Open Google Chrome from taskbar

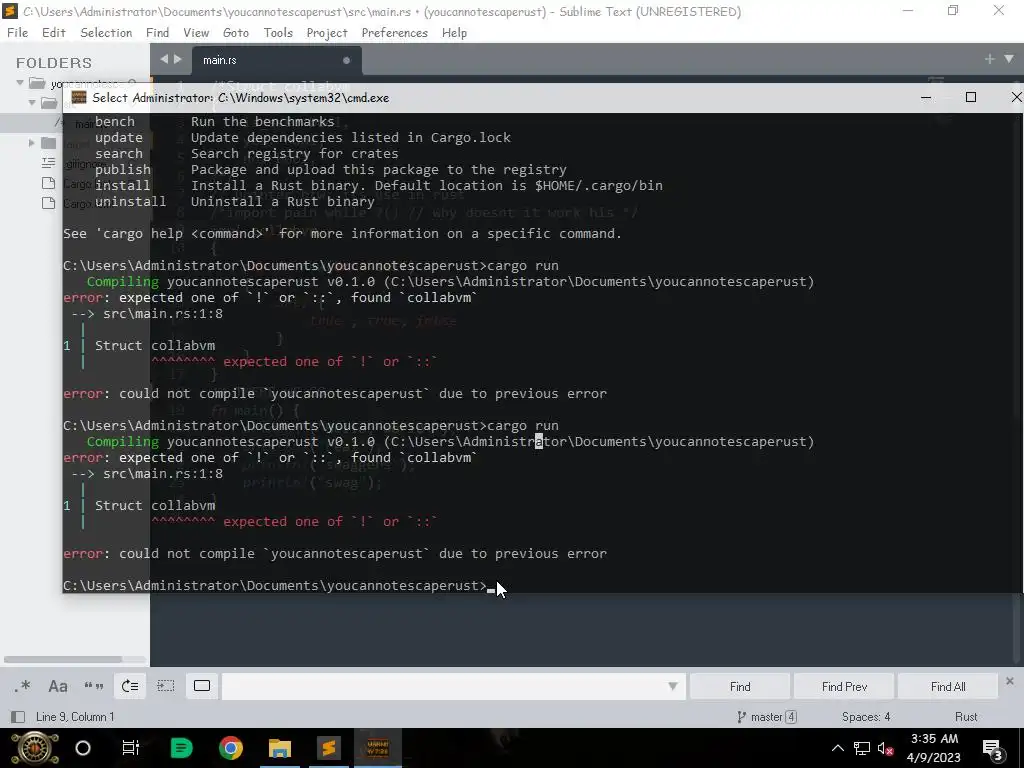pos(231,748)
